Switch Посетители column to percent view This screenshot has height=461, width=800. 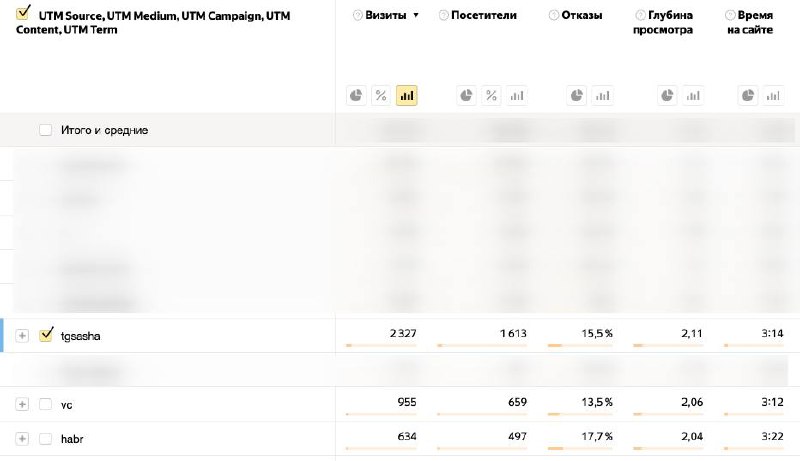click(x=491, y=96)
